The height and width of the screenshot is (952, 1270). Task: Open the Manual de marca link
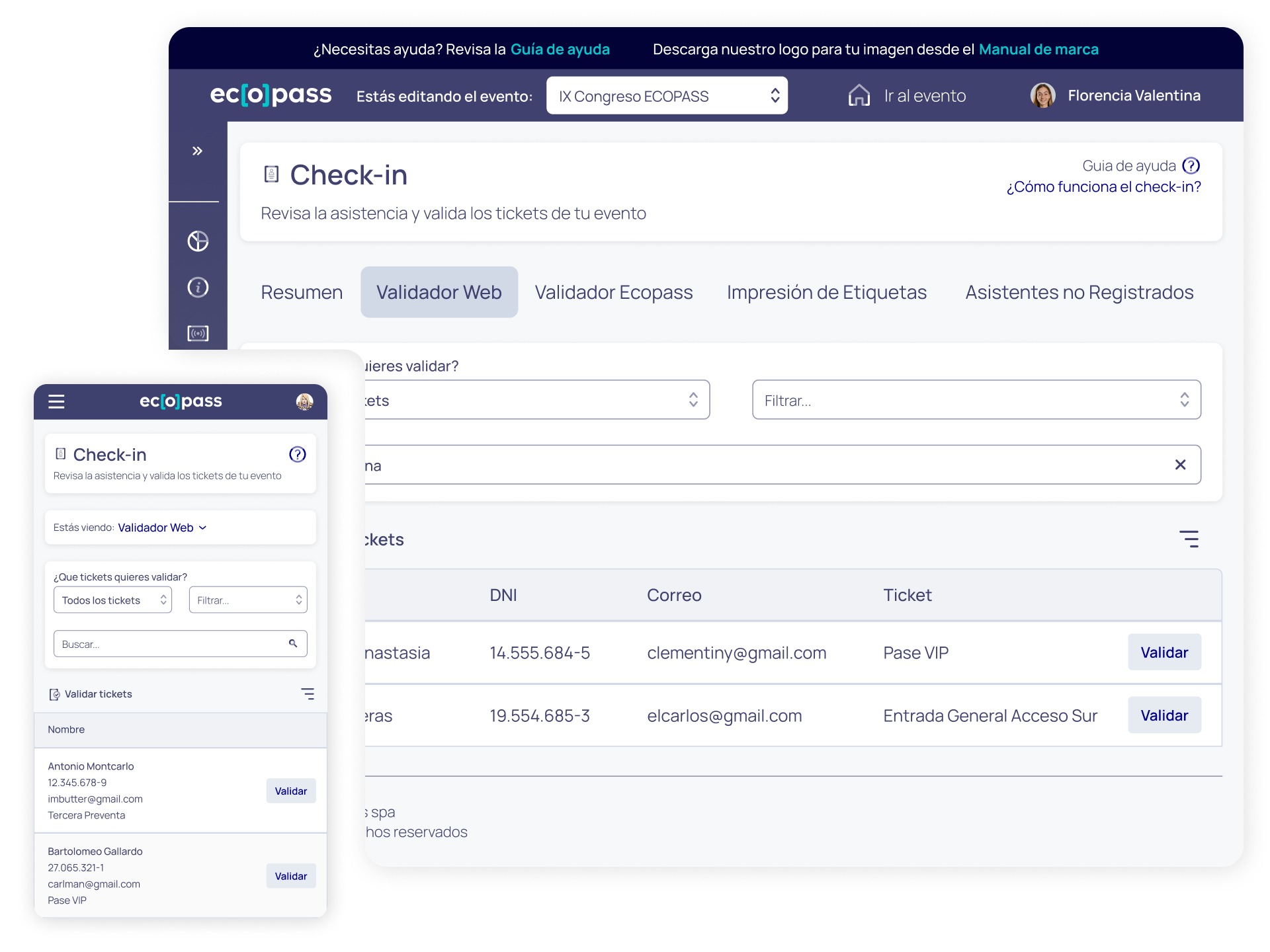(x=1038, y=48)
